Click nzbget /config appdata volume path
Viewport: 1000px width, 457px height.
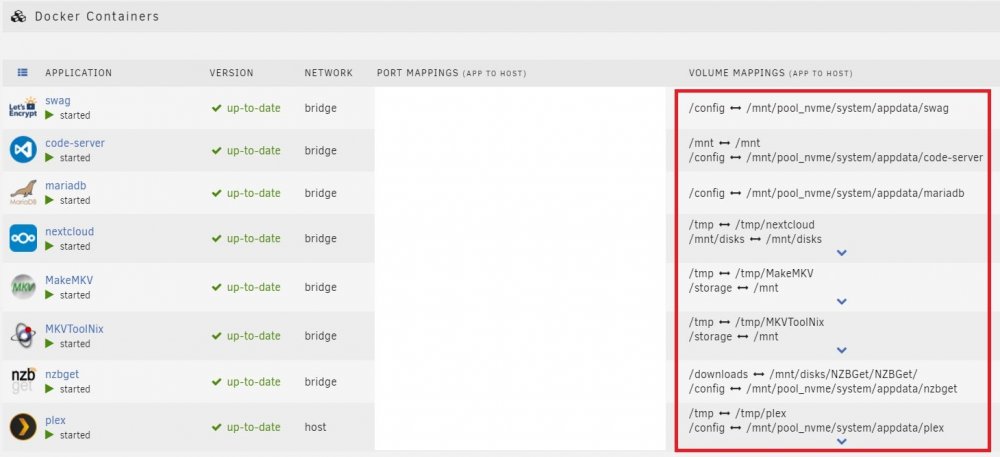click(823, 388)
